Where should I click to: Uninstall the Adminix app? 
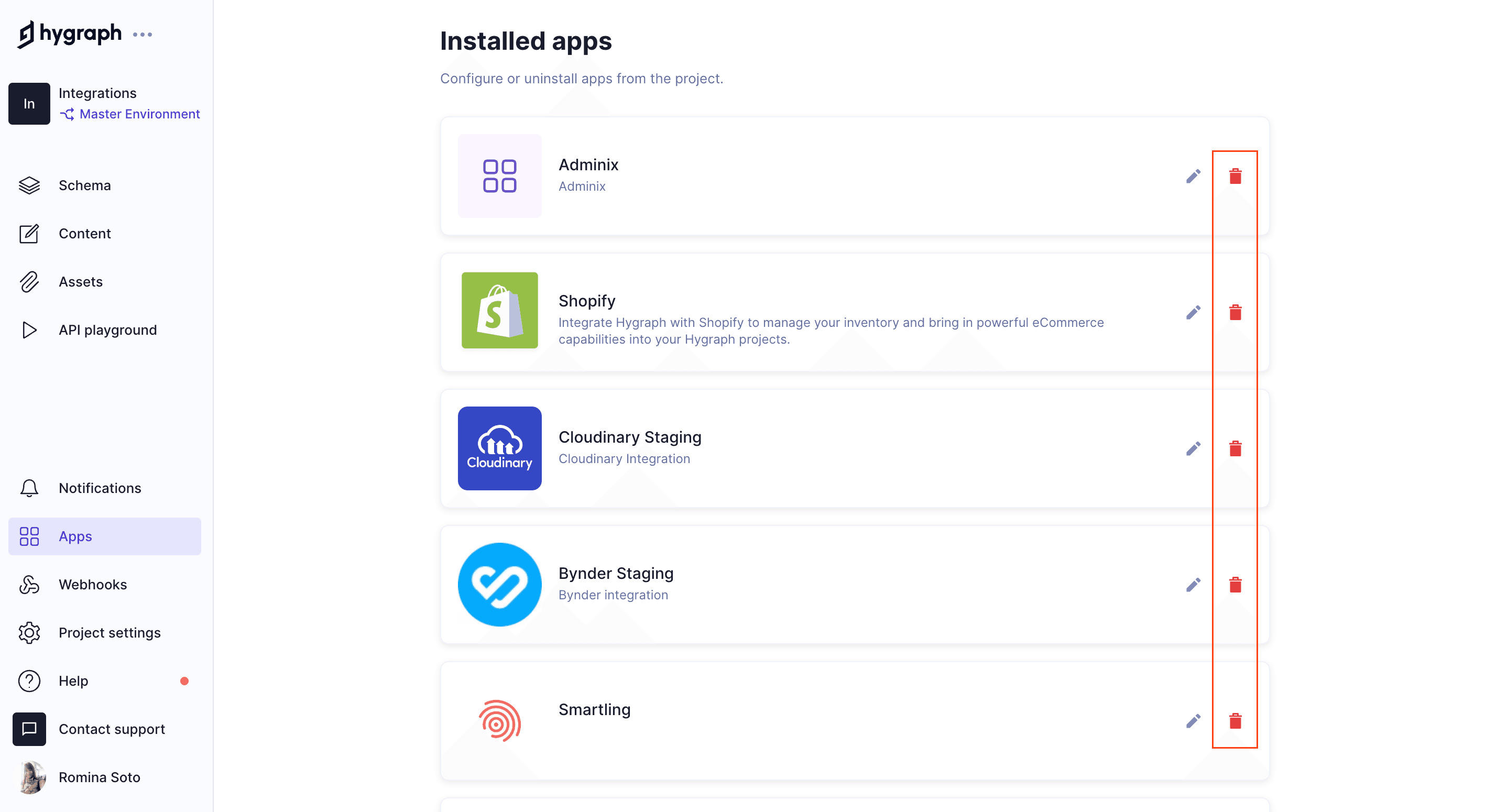[x=1236, y=176]
